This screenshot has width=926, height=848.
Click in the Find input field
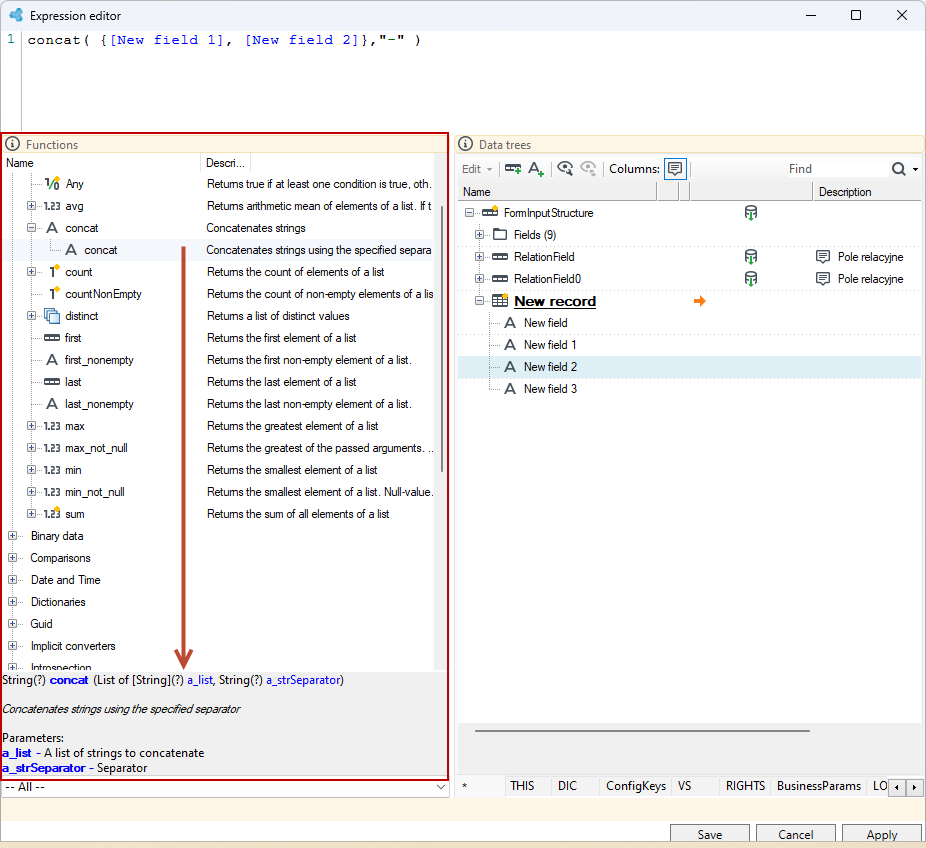[837, 169]
